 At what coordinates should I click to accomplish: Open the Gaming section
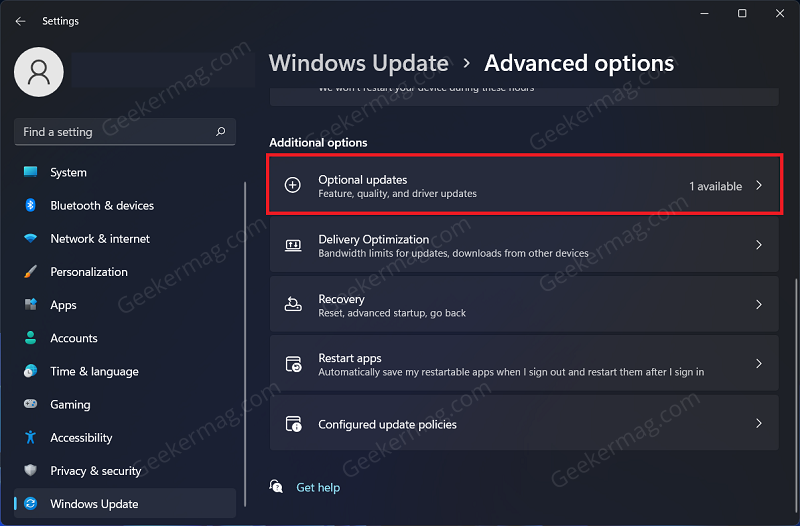[x=125, y=405]
